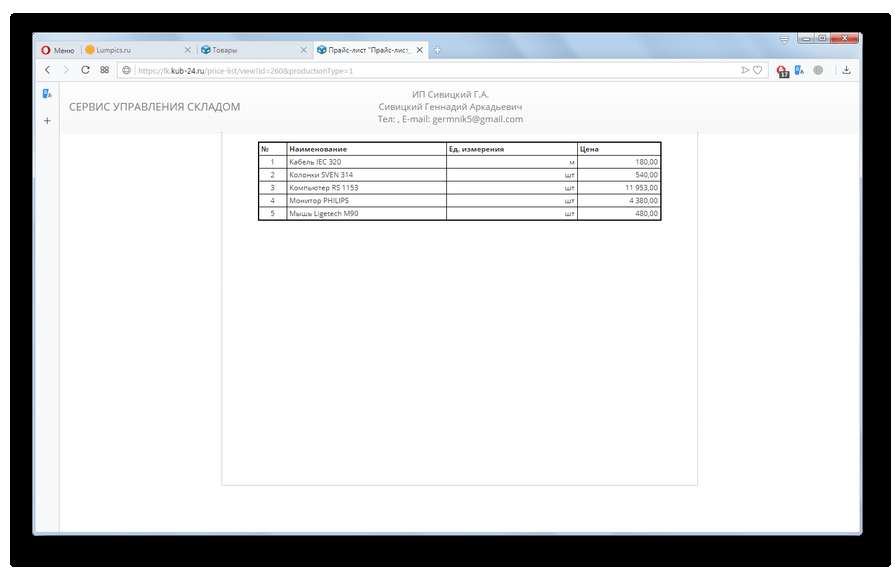Image resolution: width=895 pixels, height=568 pixels.
Task: Click the globe site-info icon
Action: pos(126,70)
